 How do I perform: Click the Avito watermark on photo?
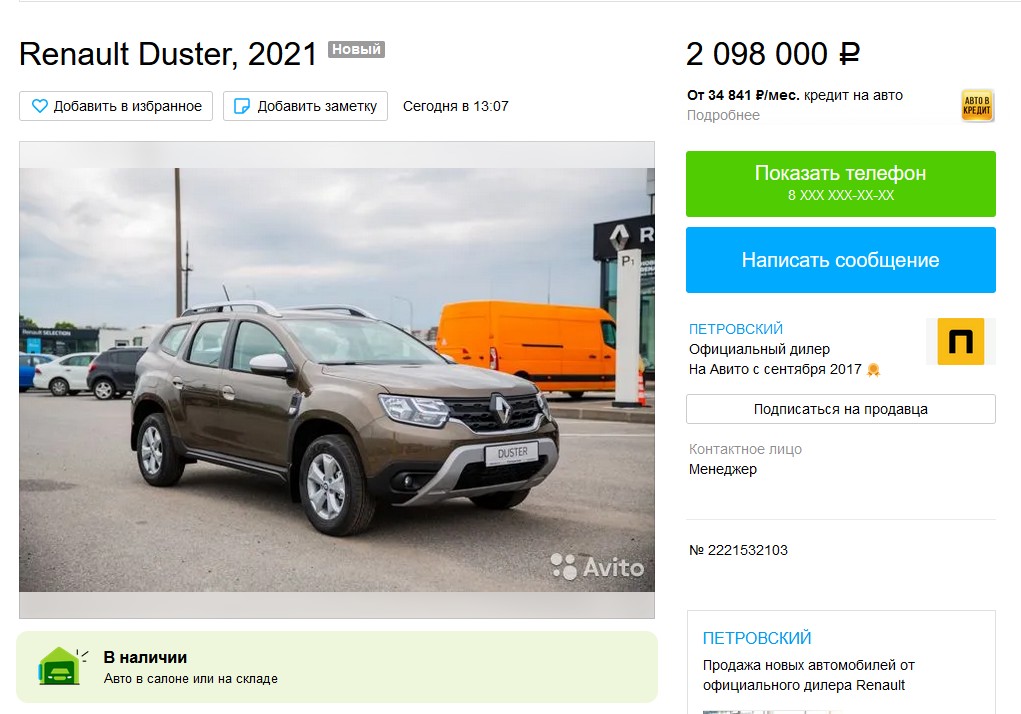click(597, 566)
